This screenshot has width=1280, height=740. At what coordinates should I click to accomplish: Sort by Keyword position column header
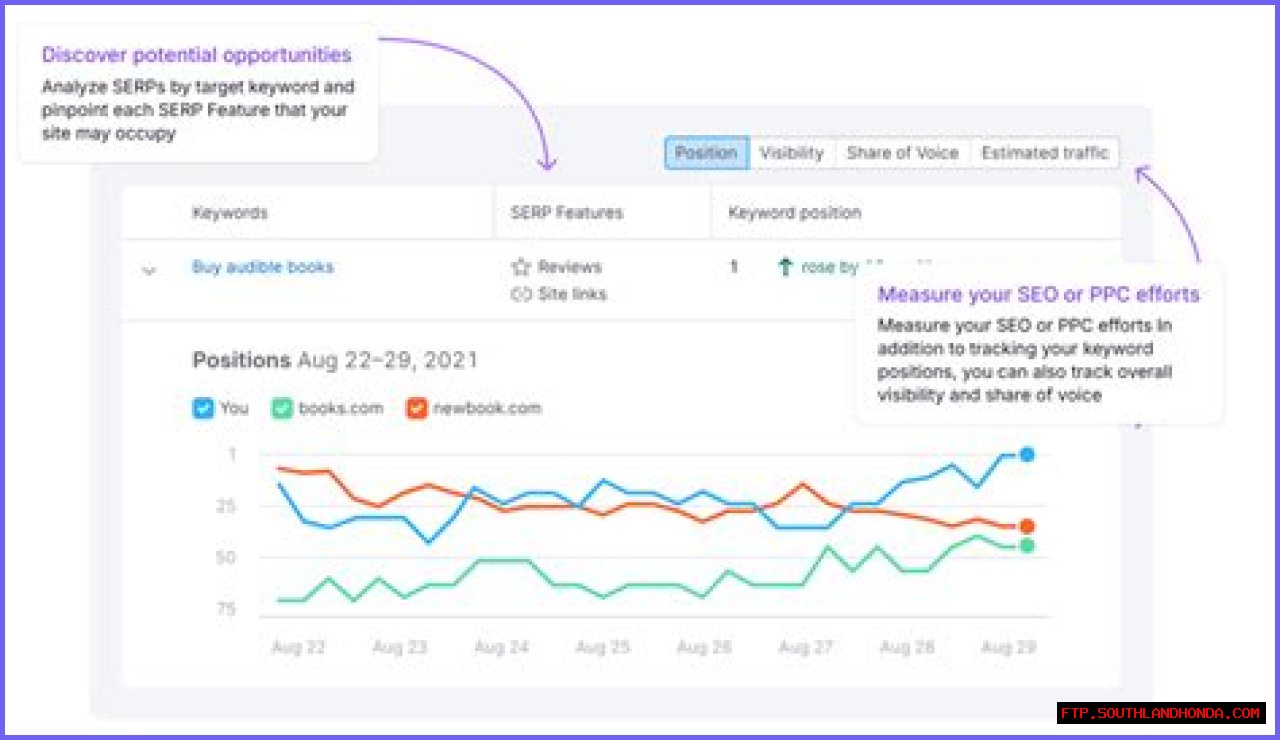794,212
